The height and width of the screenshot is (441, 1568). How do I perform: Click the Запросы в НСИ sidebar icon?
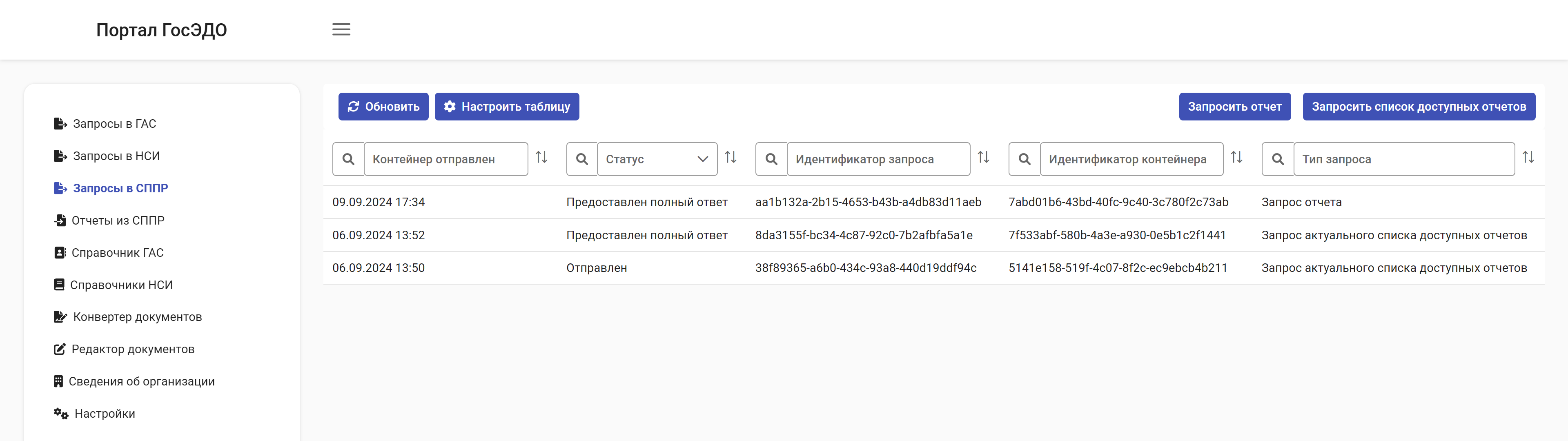pyautogui.click(x=60, y=156)
